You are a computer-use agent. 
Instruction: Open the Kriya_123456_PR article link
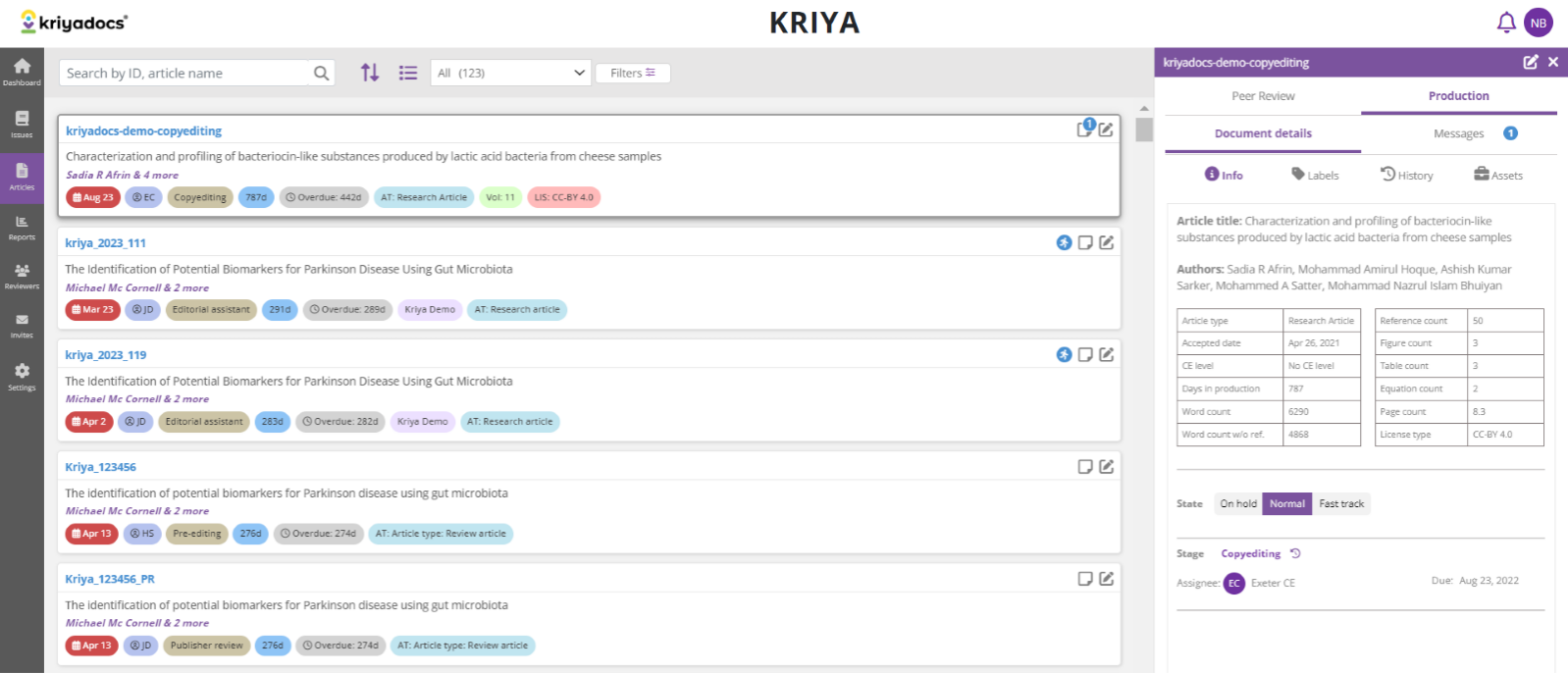click(110, 579)
